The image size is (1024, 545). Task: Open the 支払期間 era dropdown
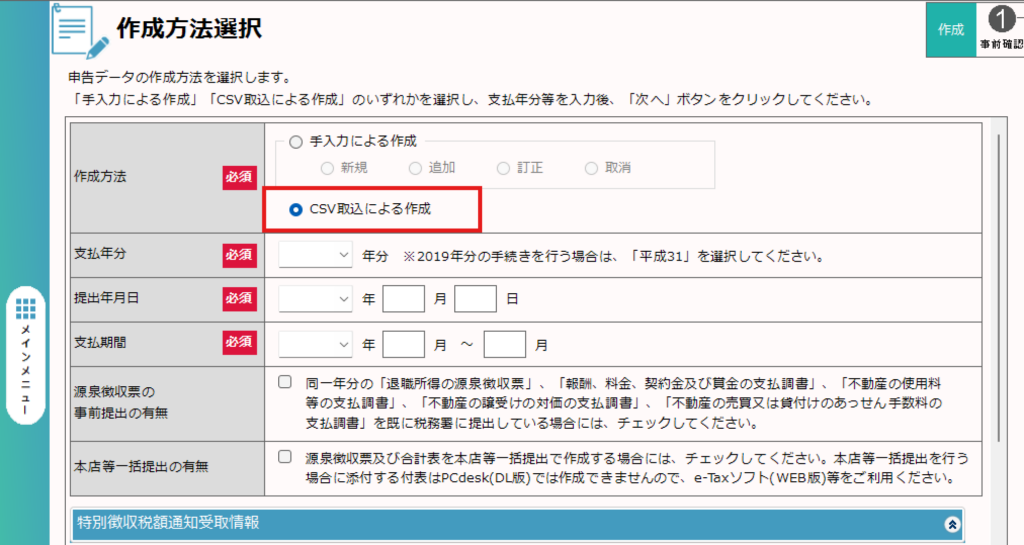pos(315,344)
